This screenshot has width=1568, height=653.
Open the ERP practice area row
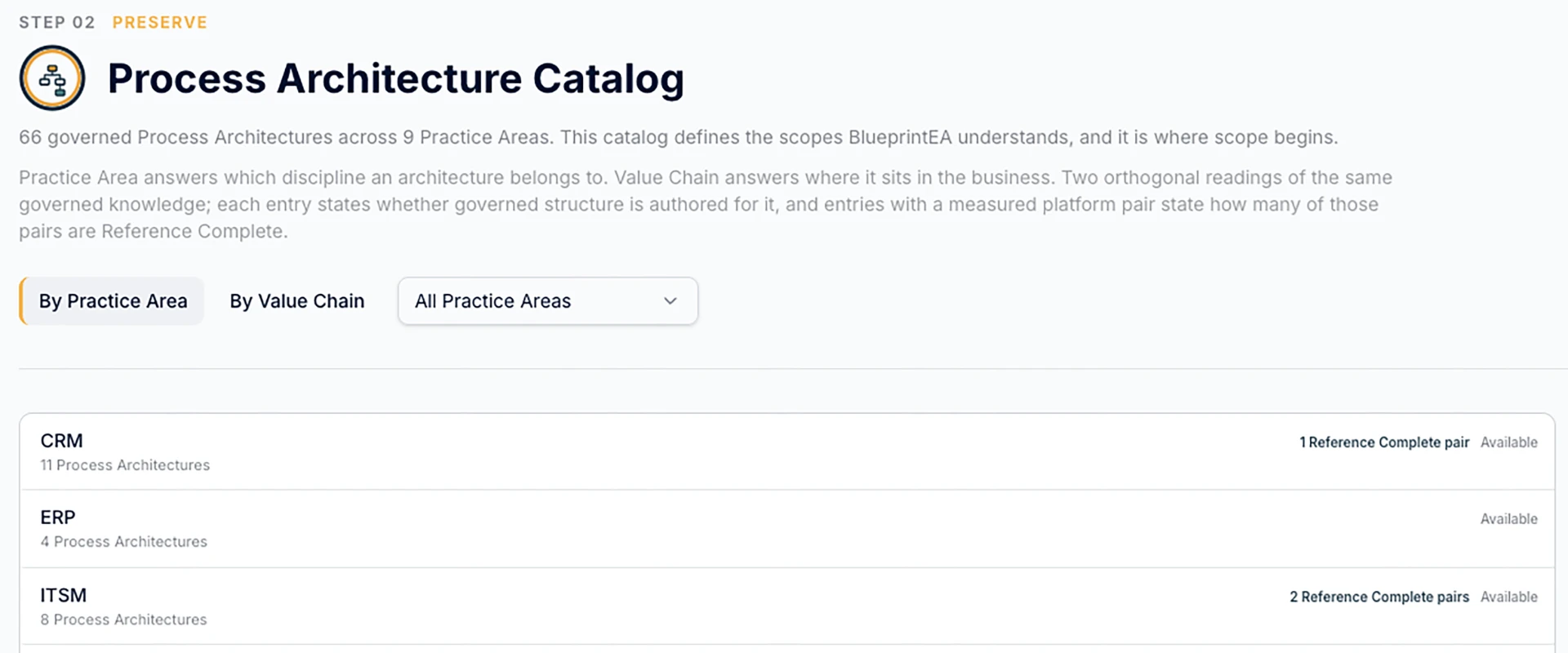(787, 529)
